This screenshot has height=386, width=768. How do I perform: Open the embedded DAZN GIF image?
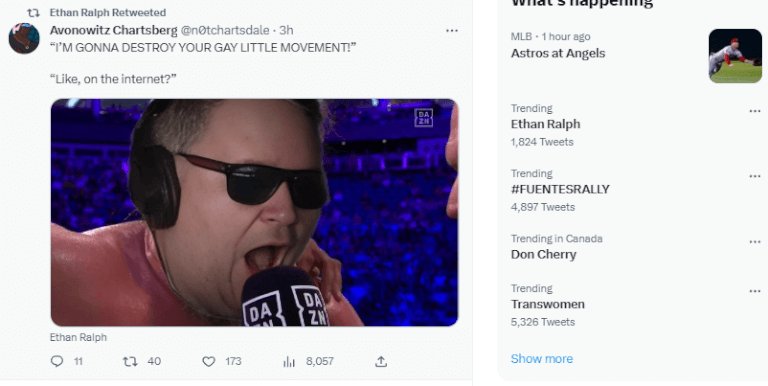pos(254,213)
